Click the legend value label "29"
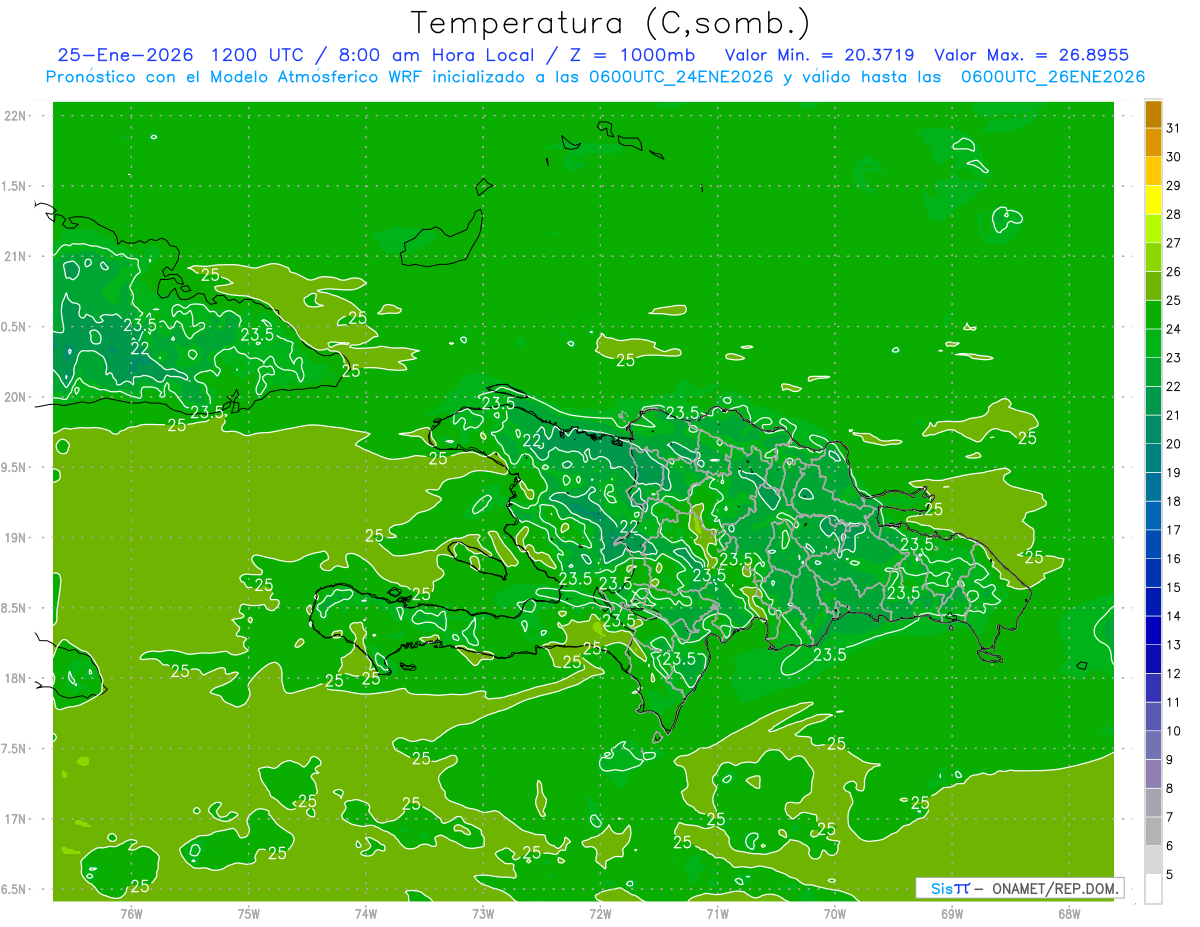This screenshot has height=927, width=1200. (x=1174, y=185)
